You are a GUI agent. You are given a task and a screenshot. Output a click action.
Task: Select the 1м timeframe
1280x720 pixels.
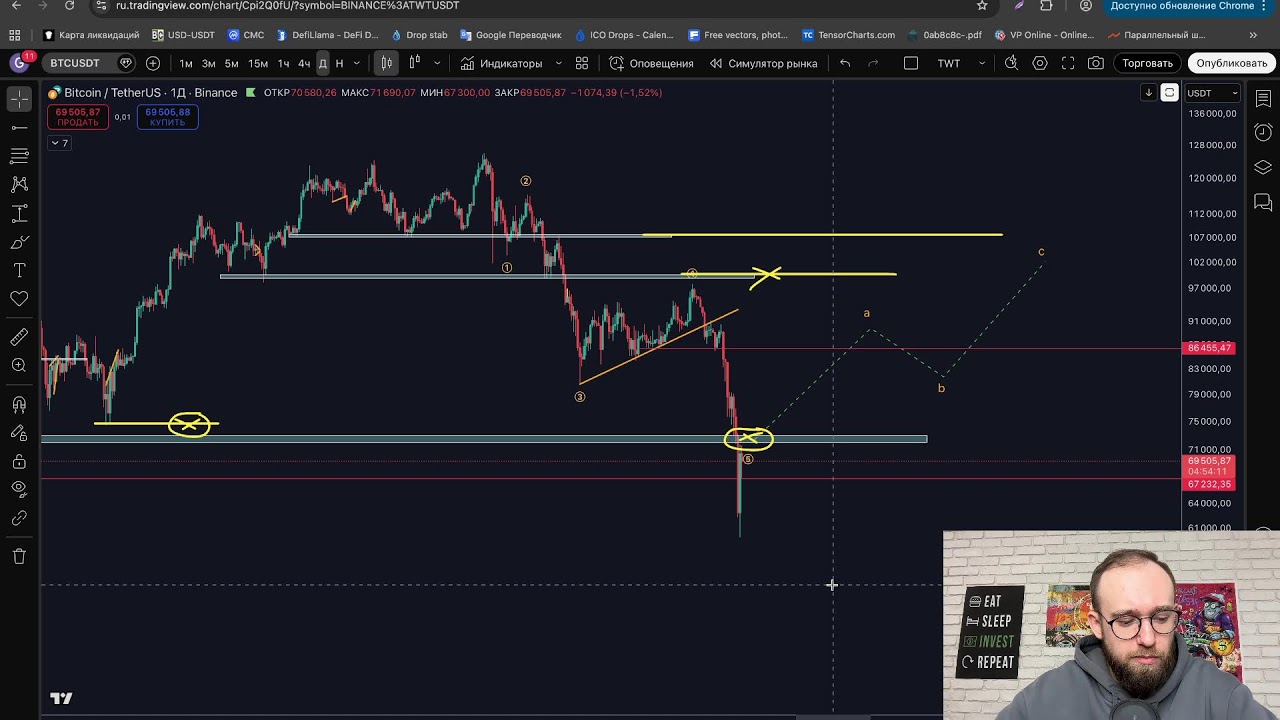186,63
